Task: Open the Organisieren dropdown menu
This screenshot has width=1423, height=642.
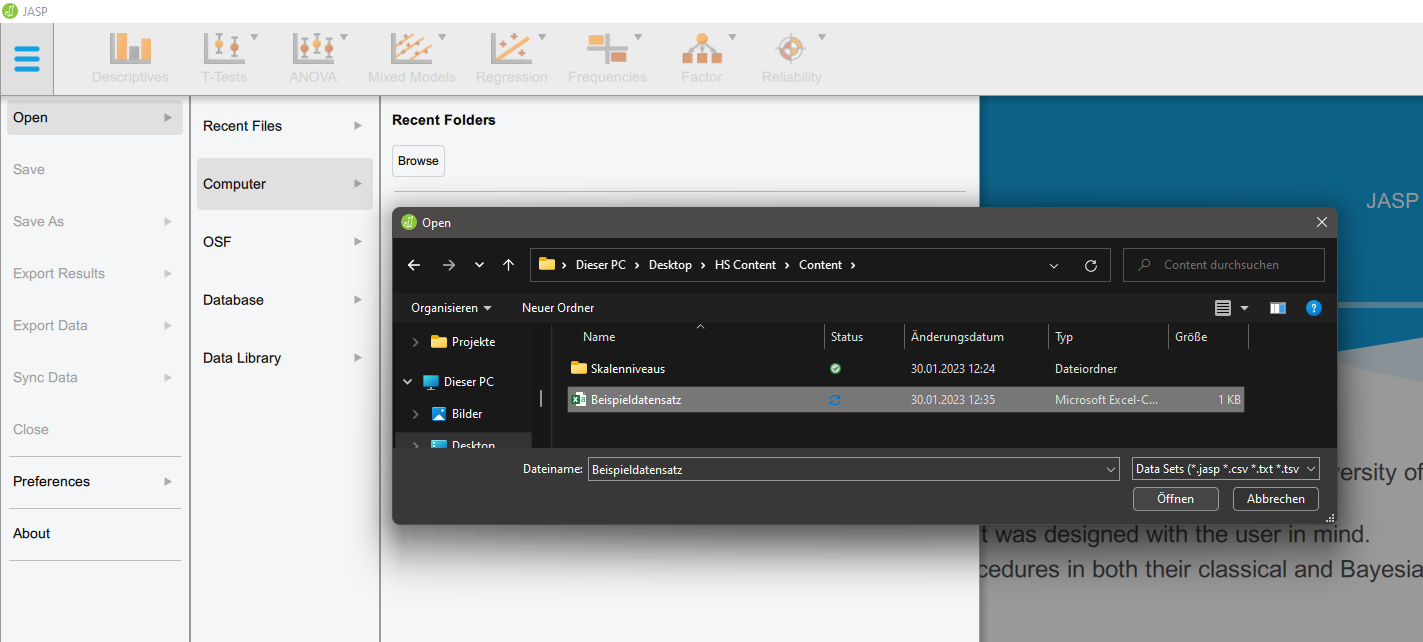Action: [x=451, y=308]
